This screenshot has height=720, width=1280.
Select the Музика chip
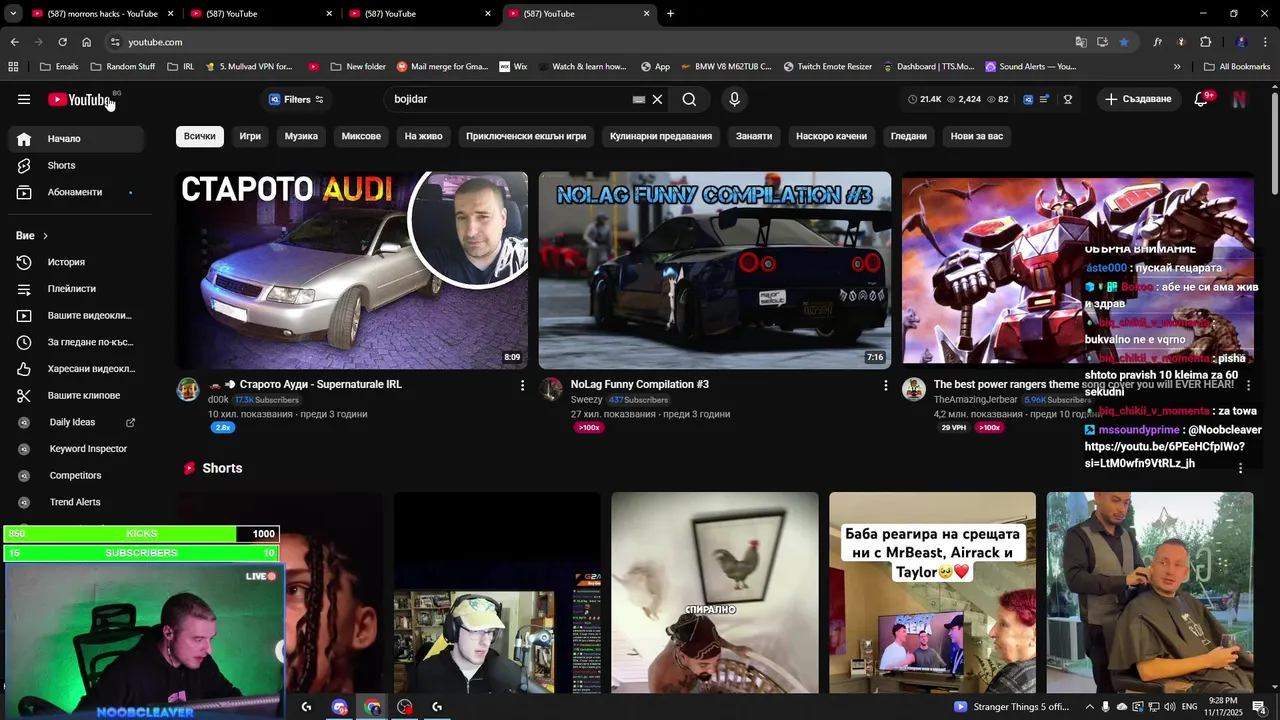coord(301,136)
